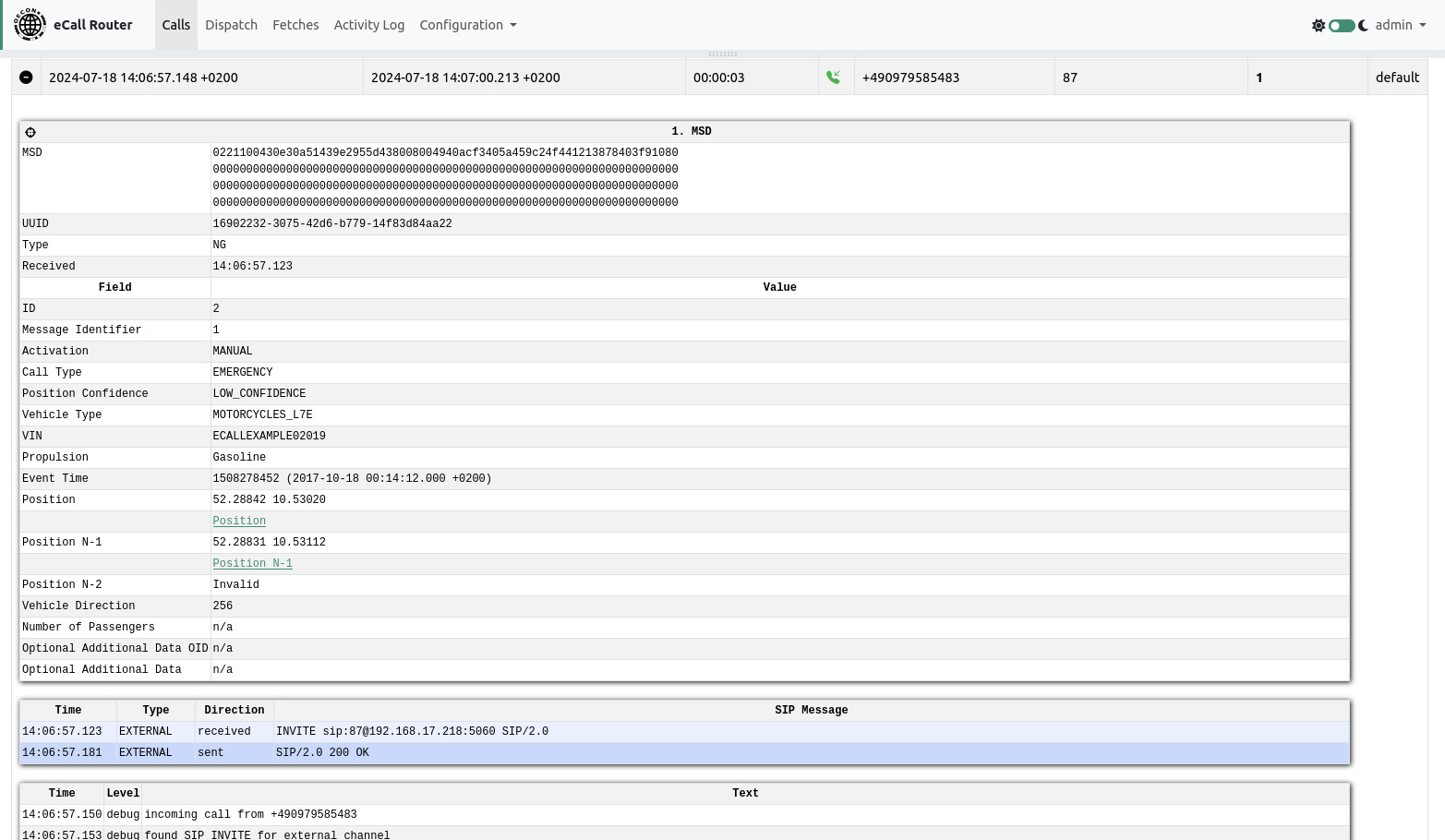Screen dimensions: 1445x840
Task: Click the moon dark-mode icon
Action: pyautogui.click(x=1363, y=26)
